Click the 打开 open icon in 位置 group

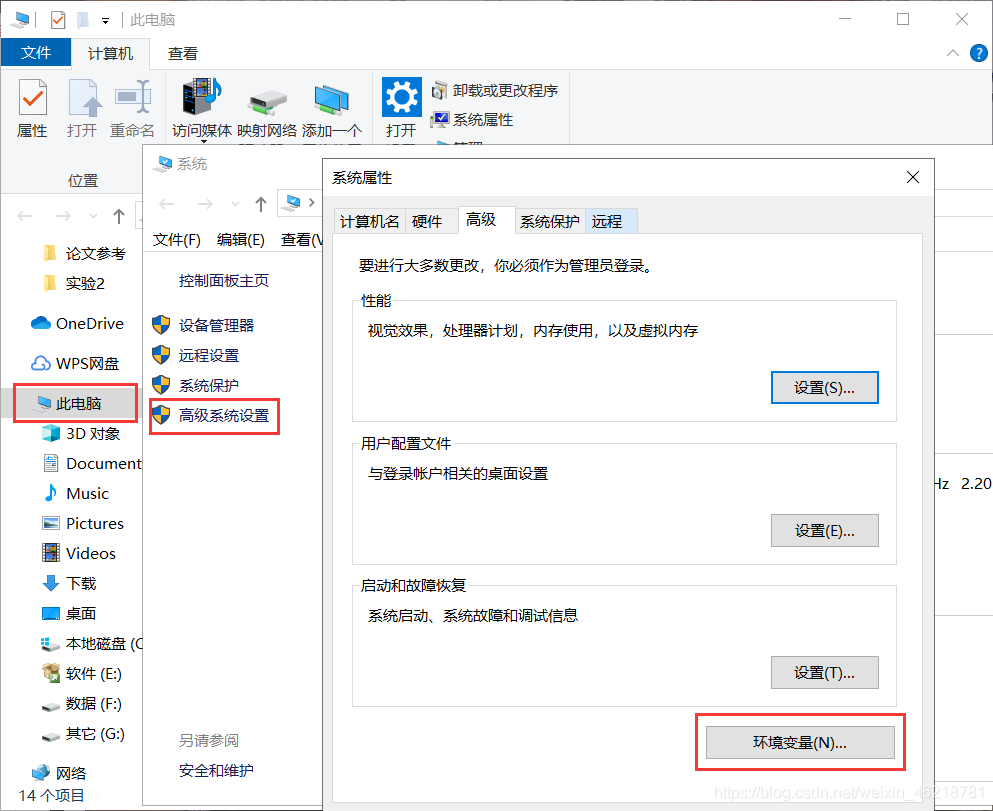[83, 108]
